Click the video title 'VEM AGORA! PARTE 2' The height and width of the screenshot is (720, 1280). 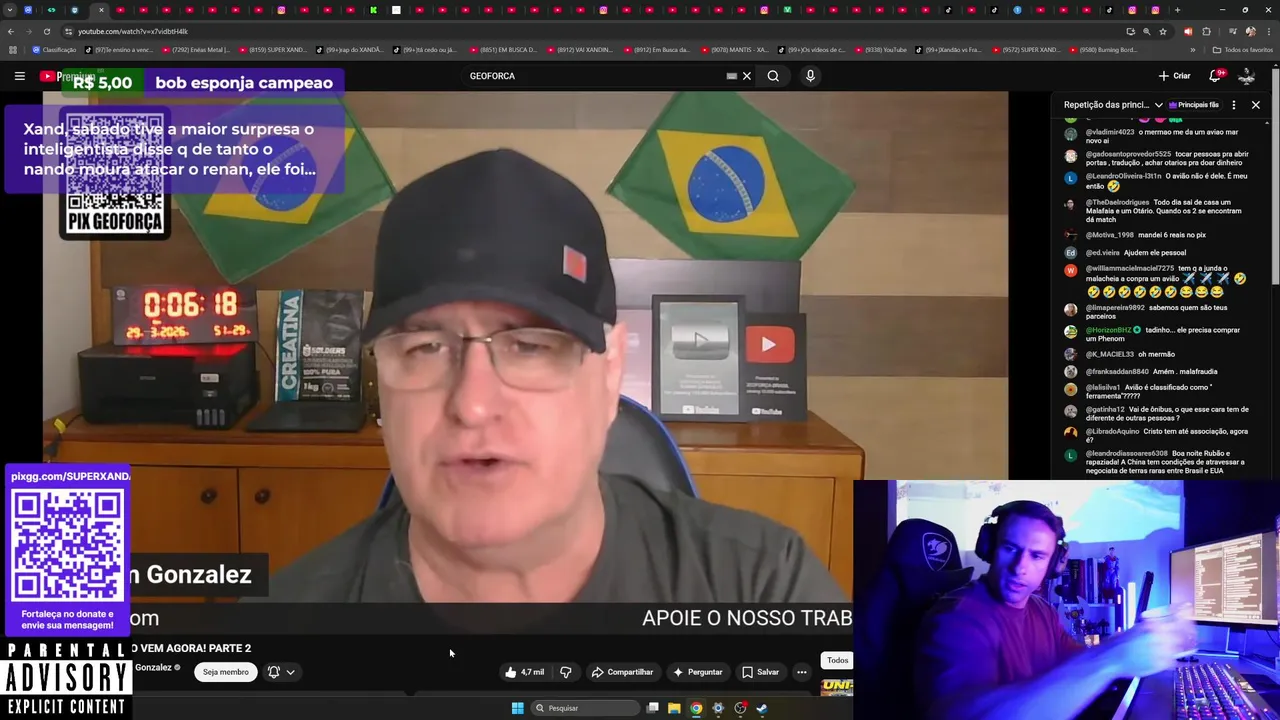[x=190, y=648]
